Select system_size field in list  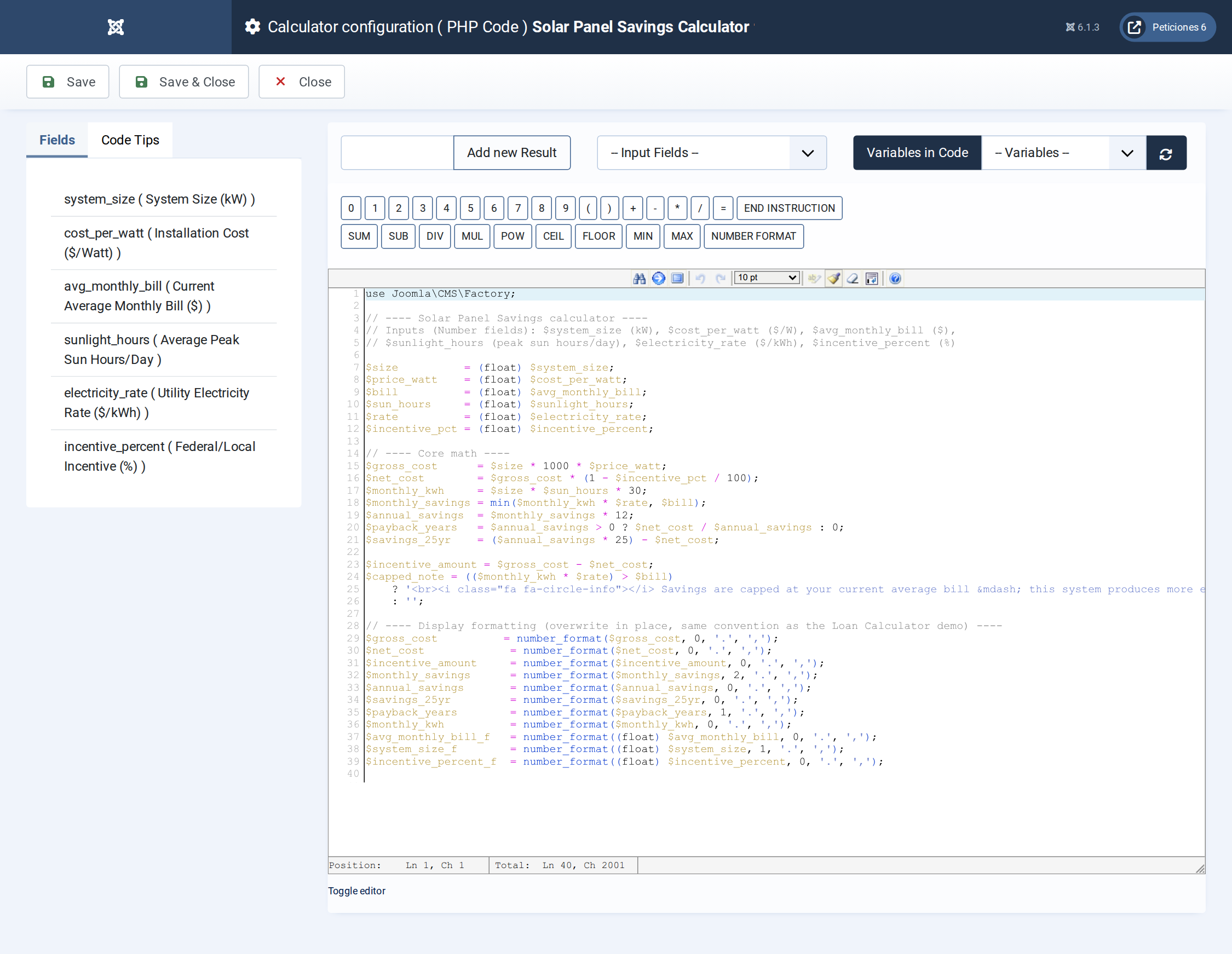click(x=164, y=200)
